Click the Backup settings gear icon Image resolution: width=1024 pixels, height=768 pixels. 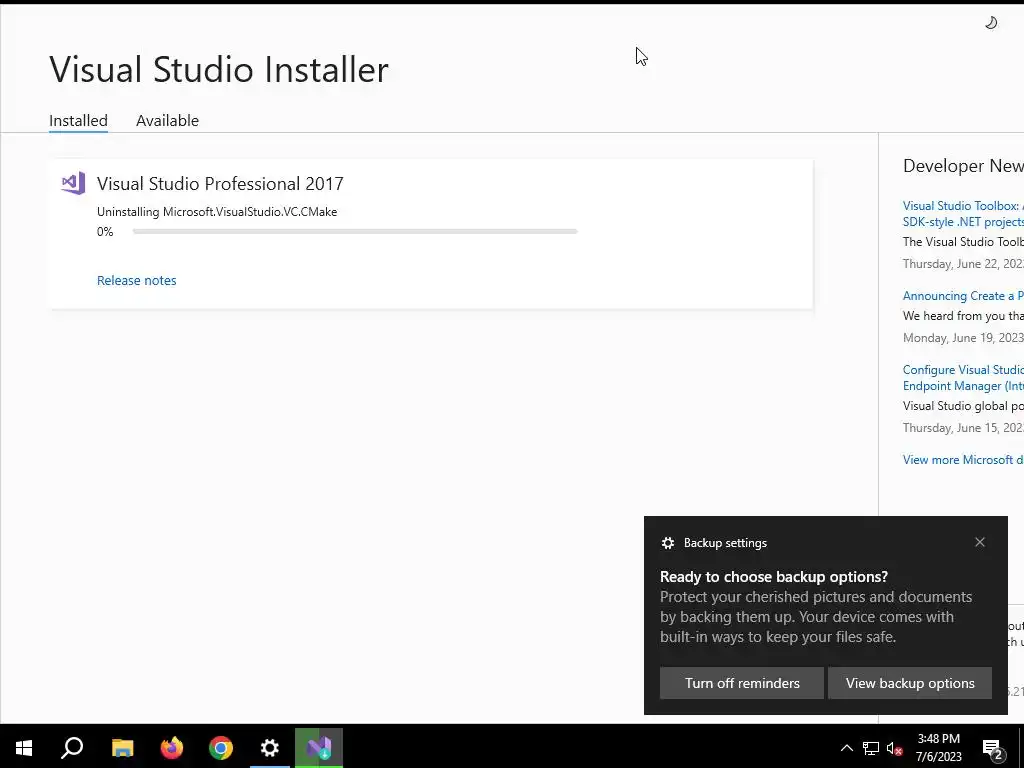(667, 543)
